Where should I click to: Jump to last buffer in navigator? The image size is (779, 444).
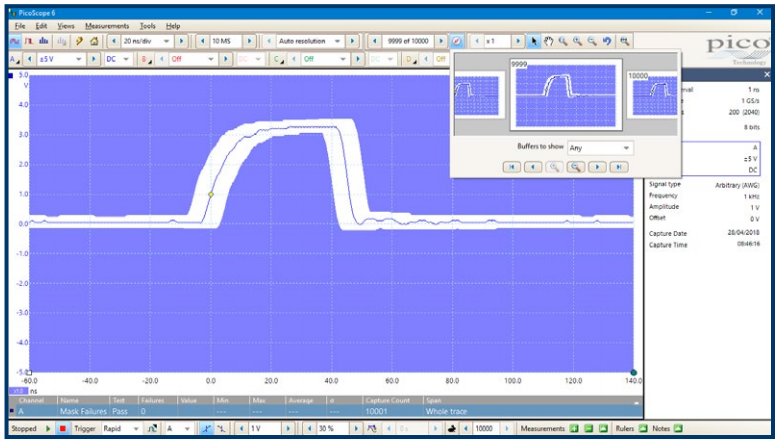pyautogui.click(x=619, y=167)
